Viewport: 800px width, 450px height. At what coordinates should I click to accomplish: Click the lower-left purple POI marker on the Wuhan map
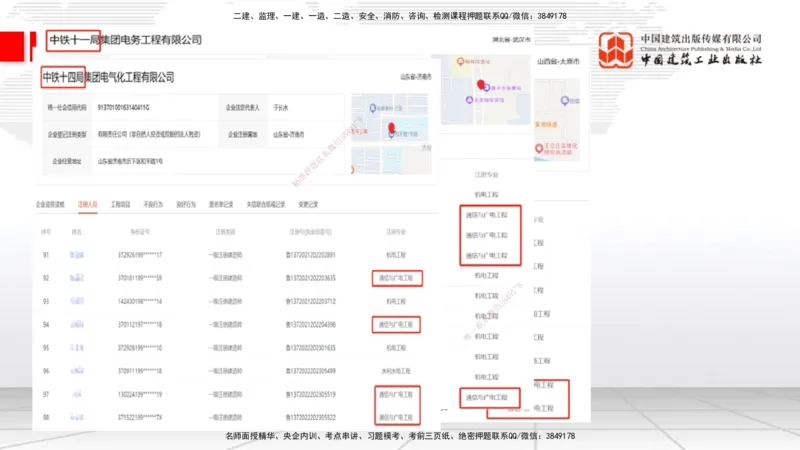pos(469,100)
